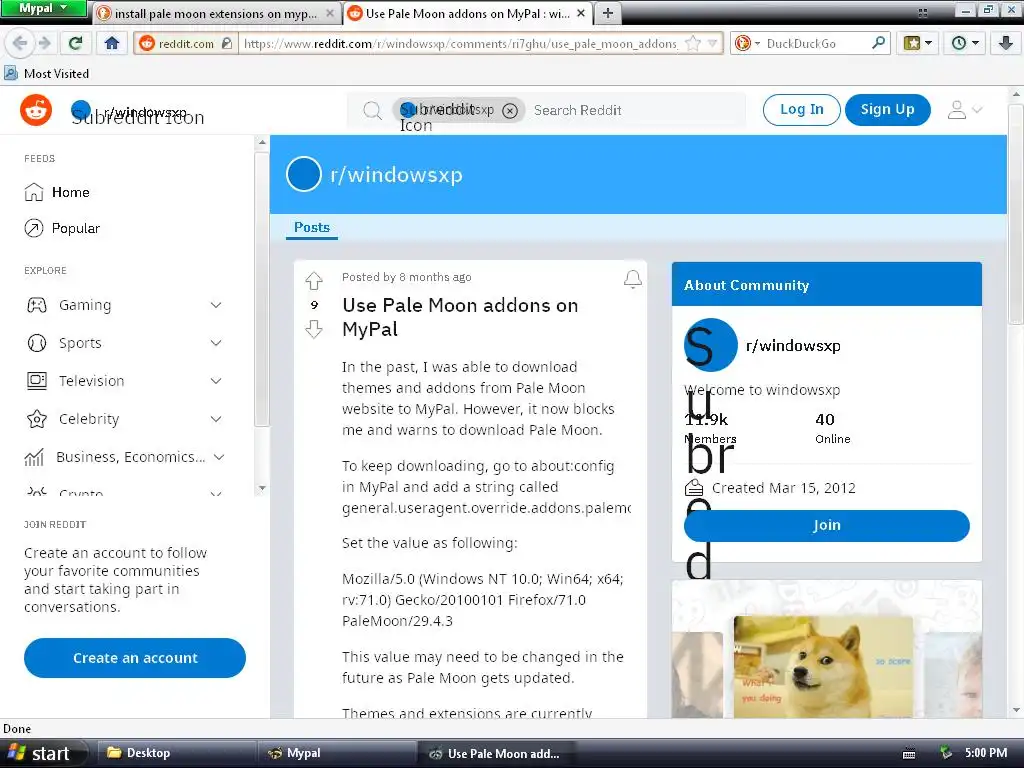This screenshot has width=1024, height=768.
Task: Select the Posts tab
Action: click(x=312, y=227)
